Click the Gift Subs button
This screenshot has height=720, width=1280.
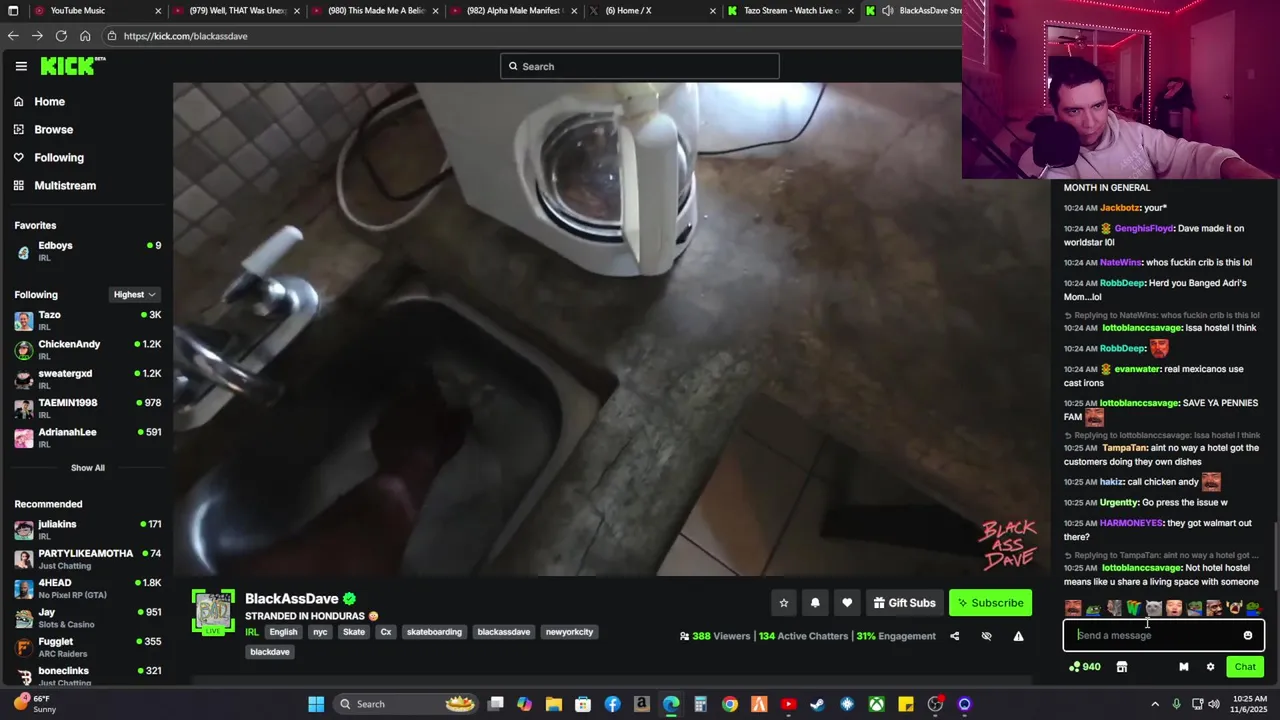[x=904, y=603]
